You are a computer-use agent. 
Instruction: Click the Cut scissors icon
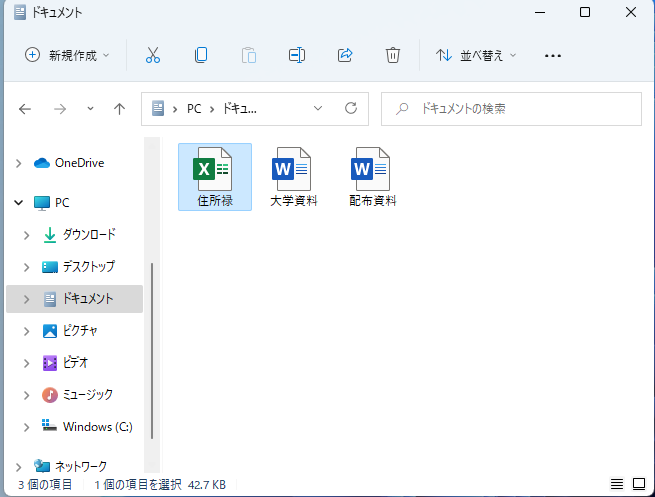pos(153,55)
